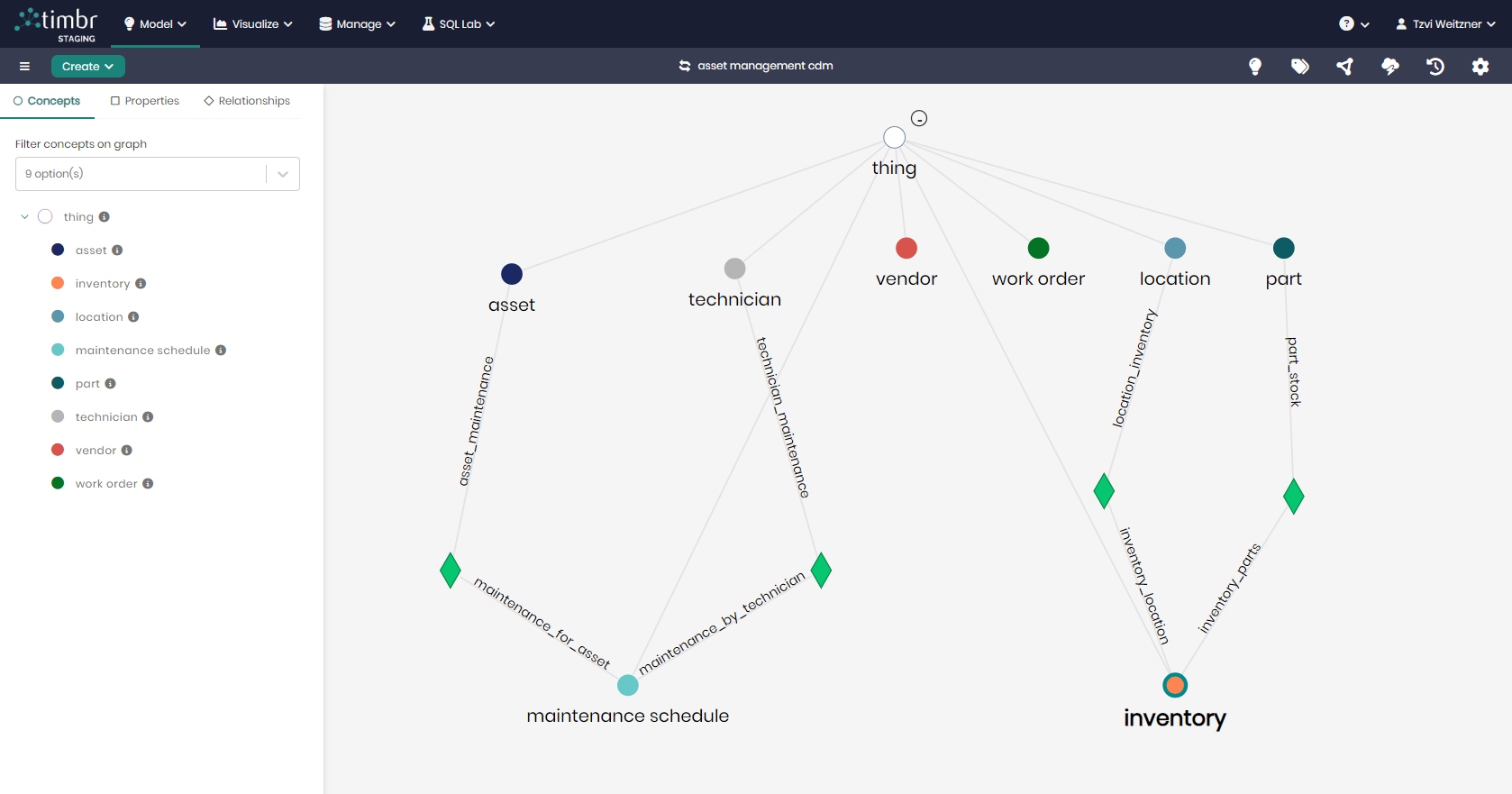The height and width of the screenshot is (794, 1512).
Task: Click the inventory_parts edge label
Action: click(1229, 588)
